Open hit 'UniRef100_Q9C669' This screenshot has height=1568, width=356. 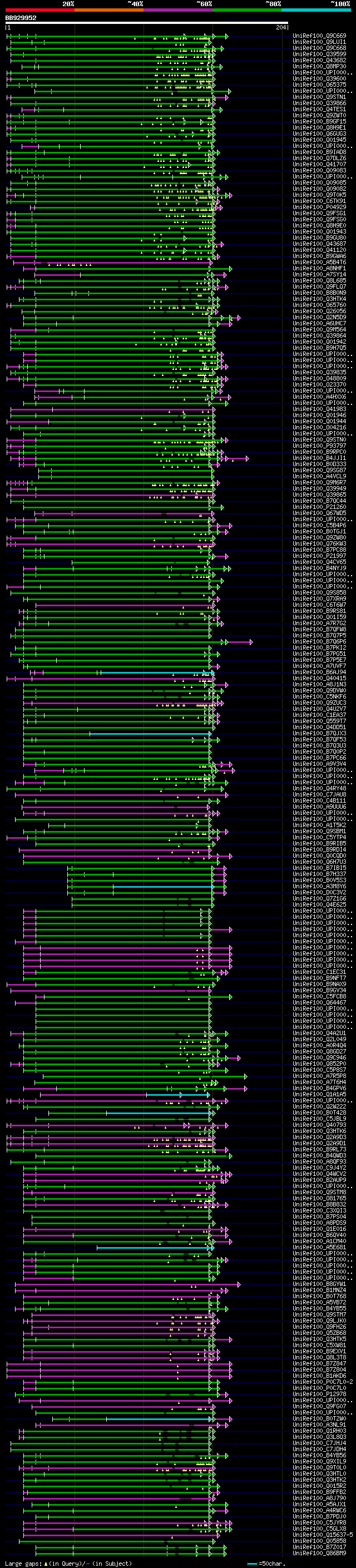319,36
